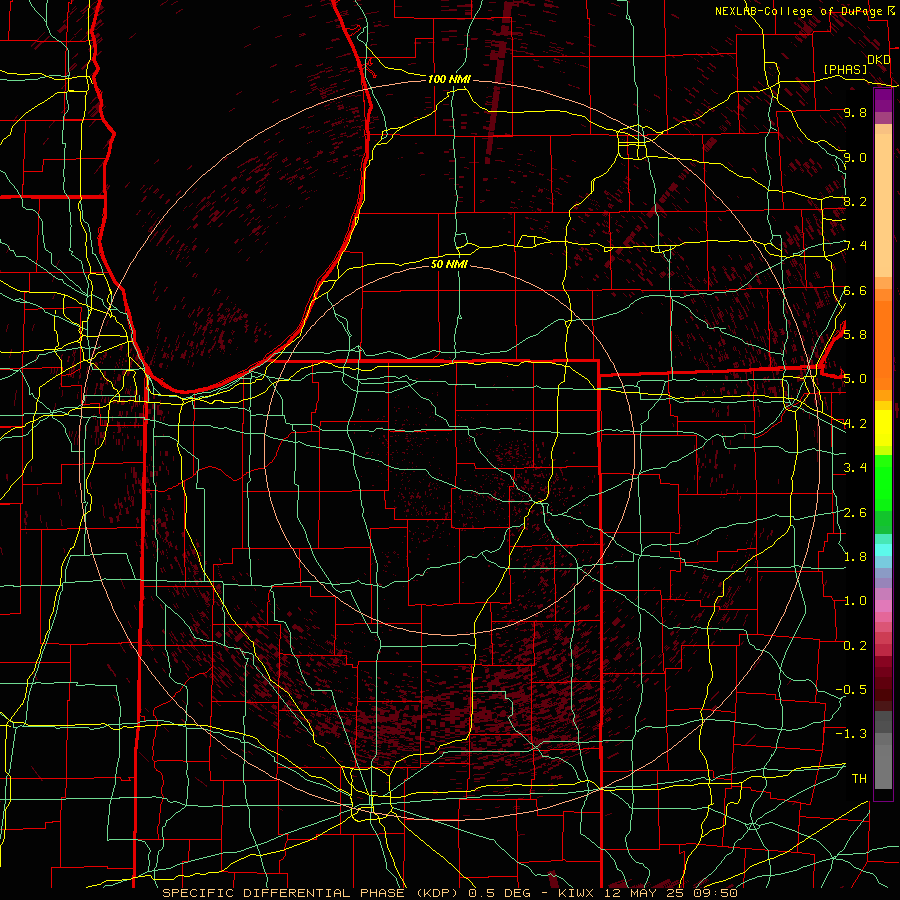Click the 9.8 scale value
The height and width of the screenshot is (900, 900).
pyautogui.click(x=855, y=112)
